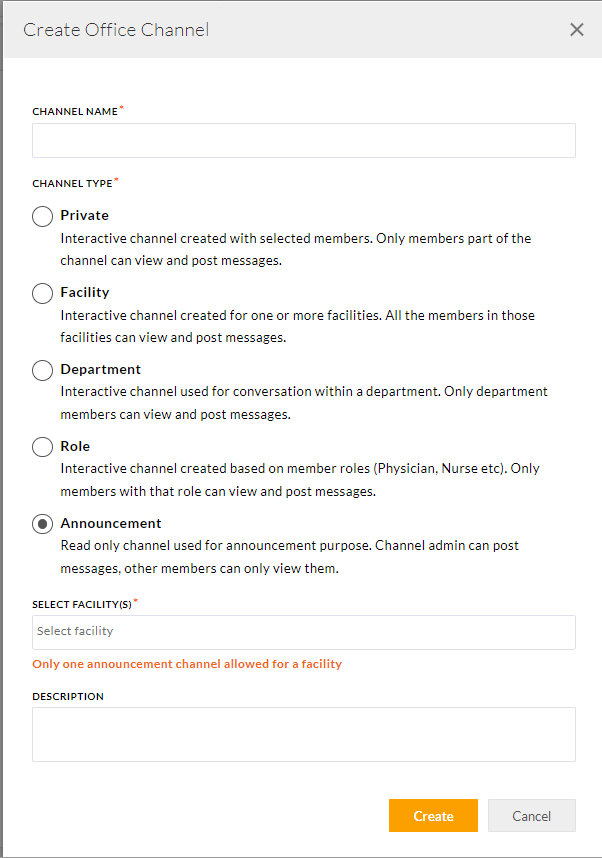The width and height of the screenshot is (602, 858).
Task: Click the Create Office Channel title
Action: (x=116, y=30)
